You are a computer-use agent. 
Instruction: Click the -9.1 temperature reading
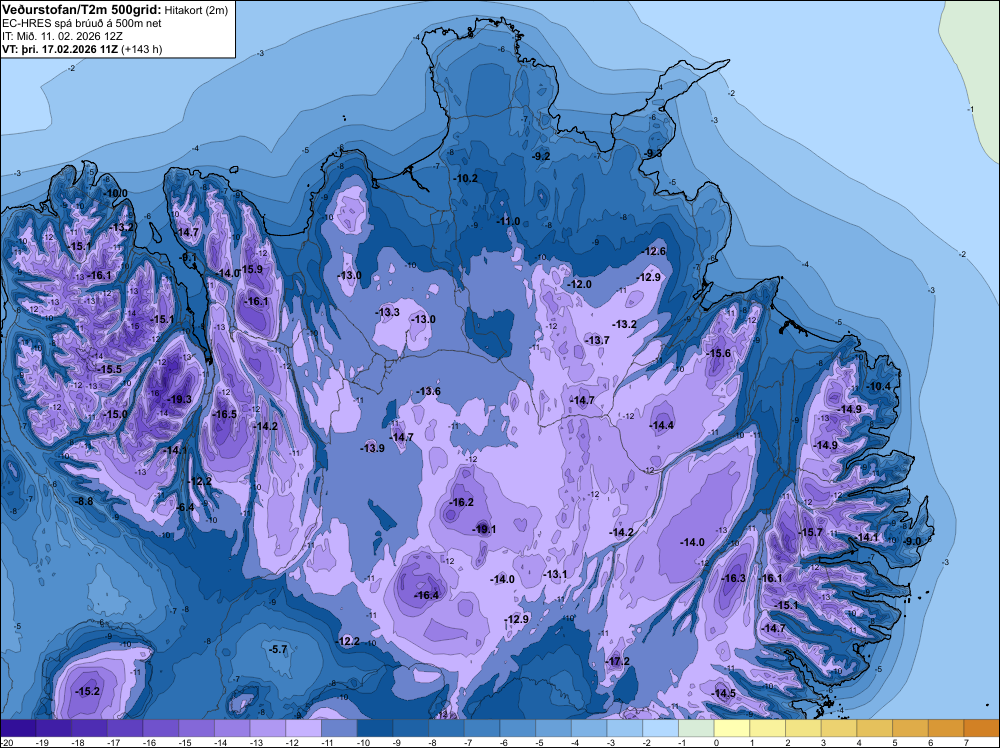(x=189, y=257)
